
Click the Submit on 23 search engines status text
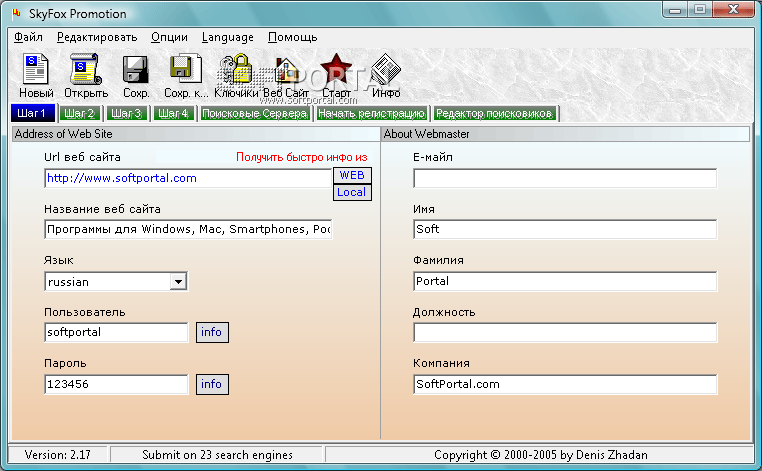coord(217,455)
